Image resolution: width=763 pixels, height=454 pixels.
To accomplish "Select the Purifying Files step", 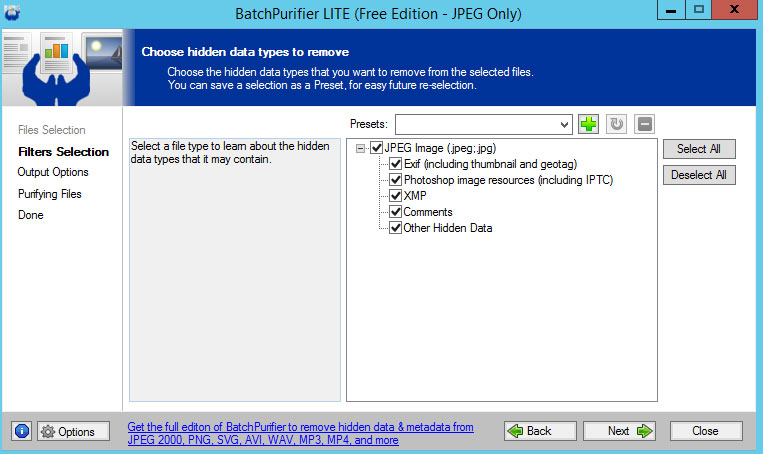I will coord(50,194).
